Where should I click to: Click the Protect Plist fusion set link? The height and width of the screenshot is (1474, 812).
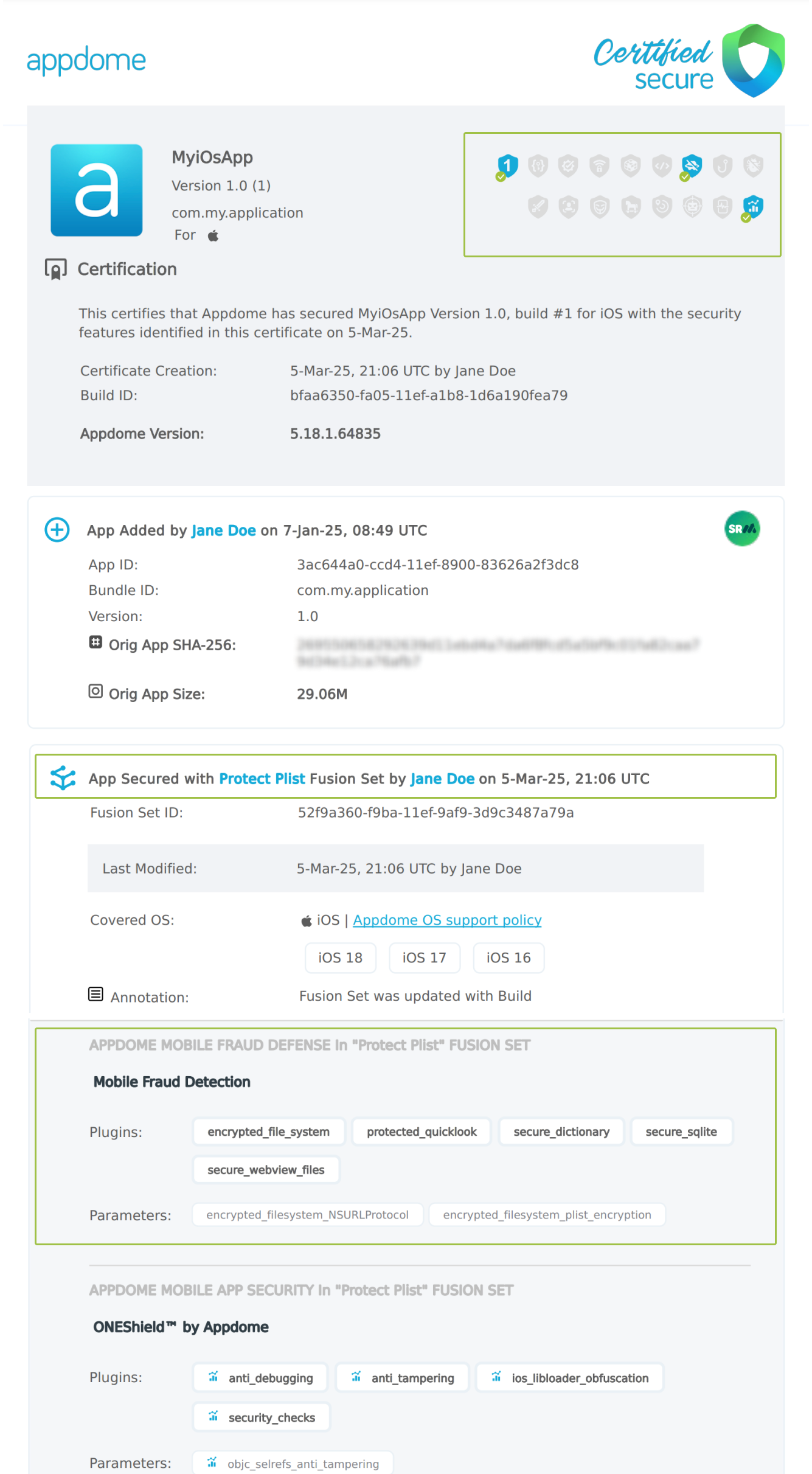coord(262,779)
